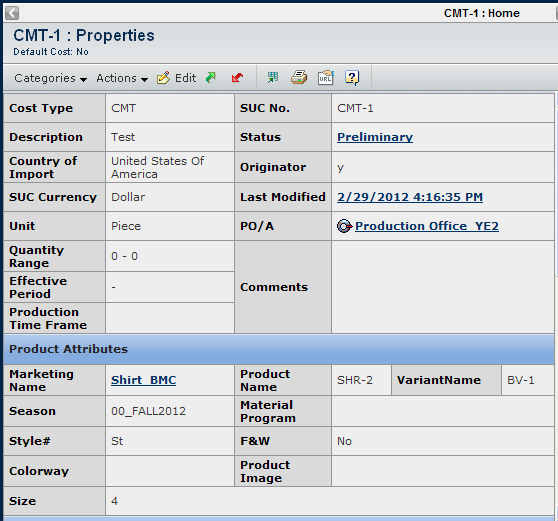Open the Last Modified date link
Image resolution: width=558 pixels, height=521 pixels.
click(410, 197)
